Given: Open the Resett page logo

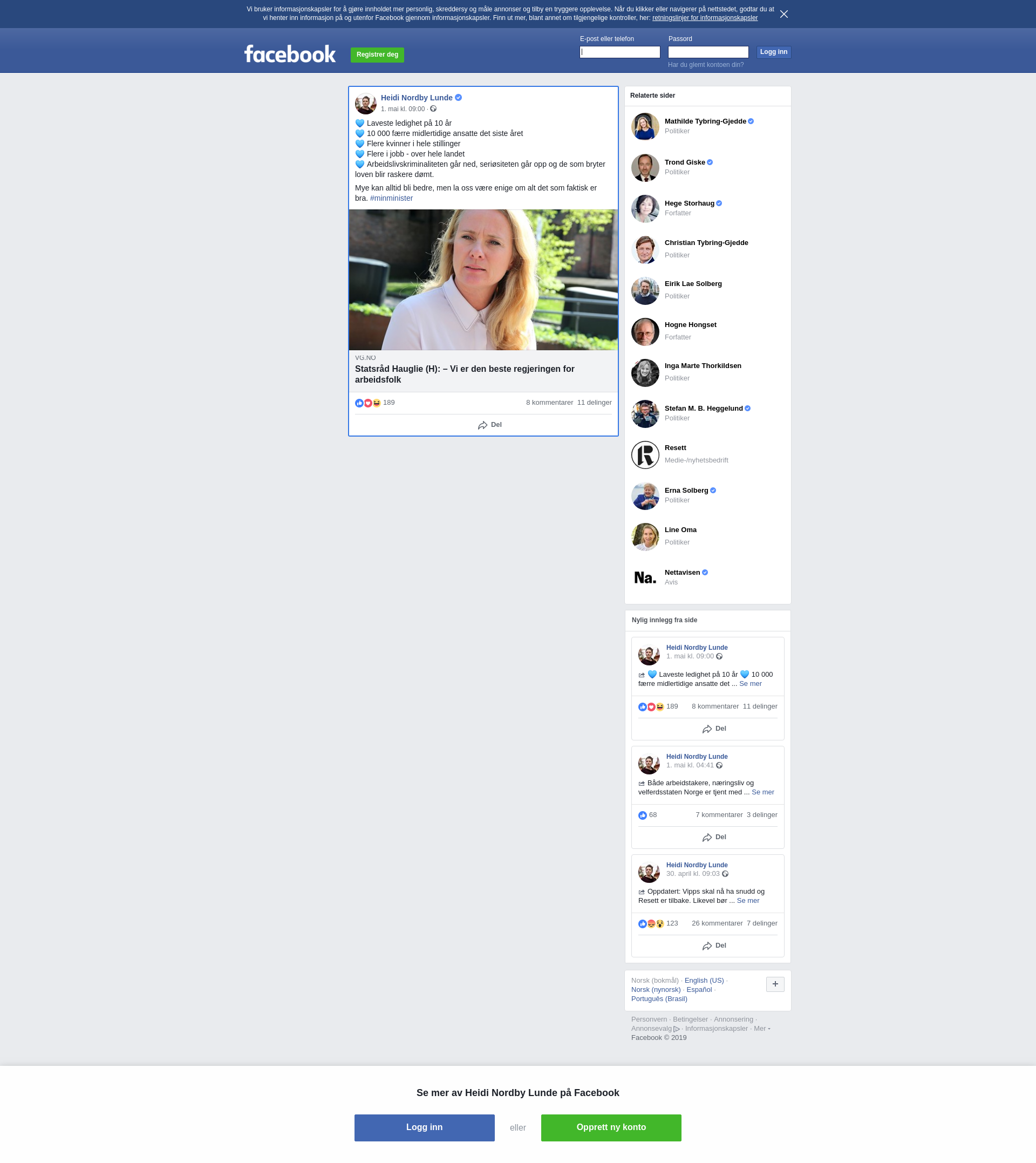Looking at the screenshot, I should click(x=645, y=455).
